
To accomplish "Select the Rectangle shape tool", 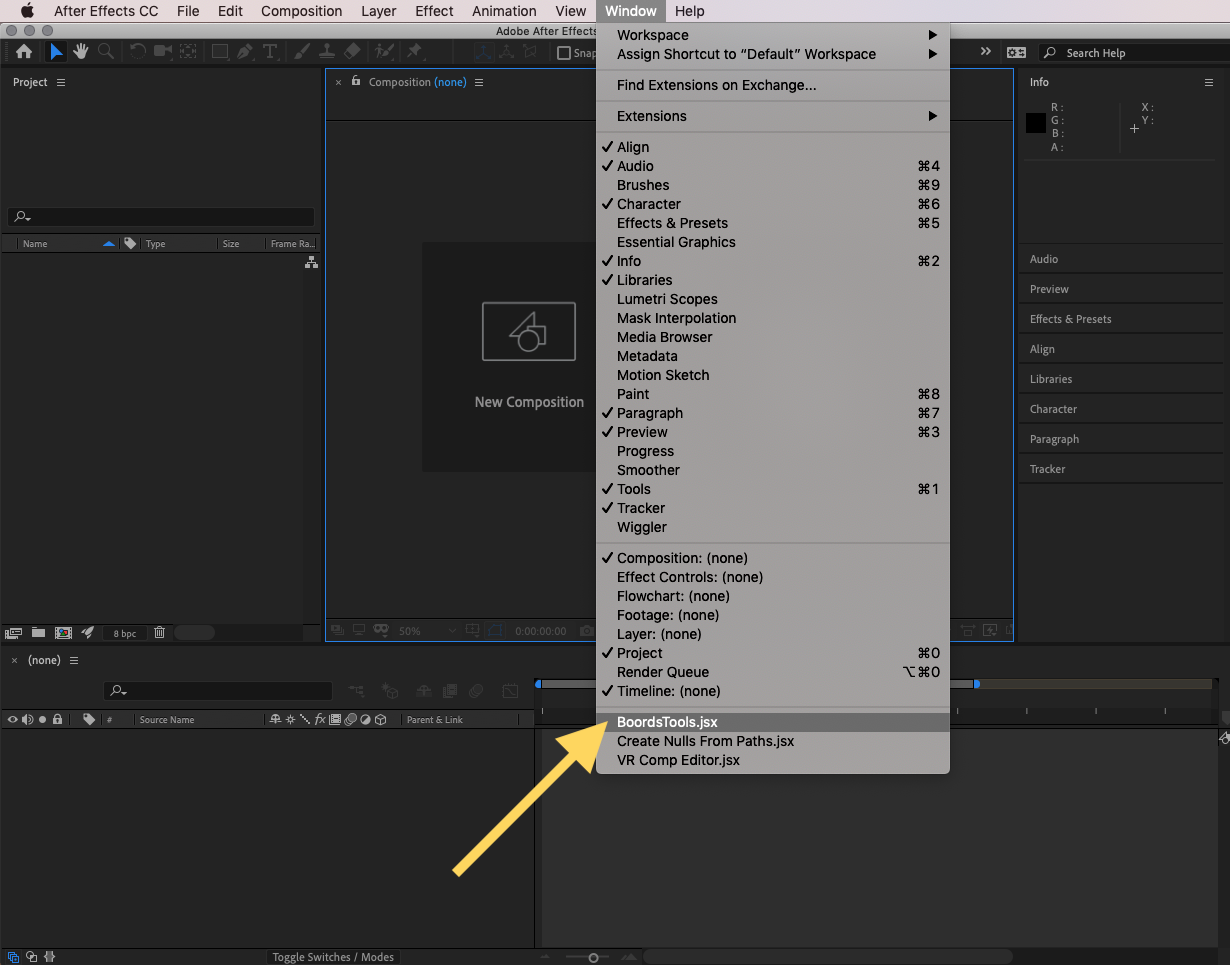I will (220, 52).
